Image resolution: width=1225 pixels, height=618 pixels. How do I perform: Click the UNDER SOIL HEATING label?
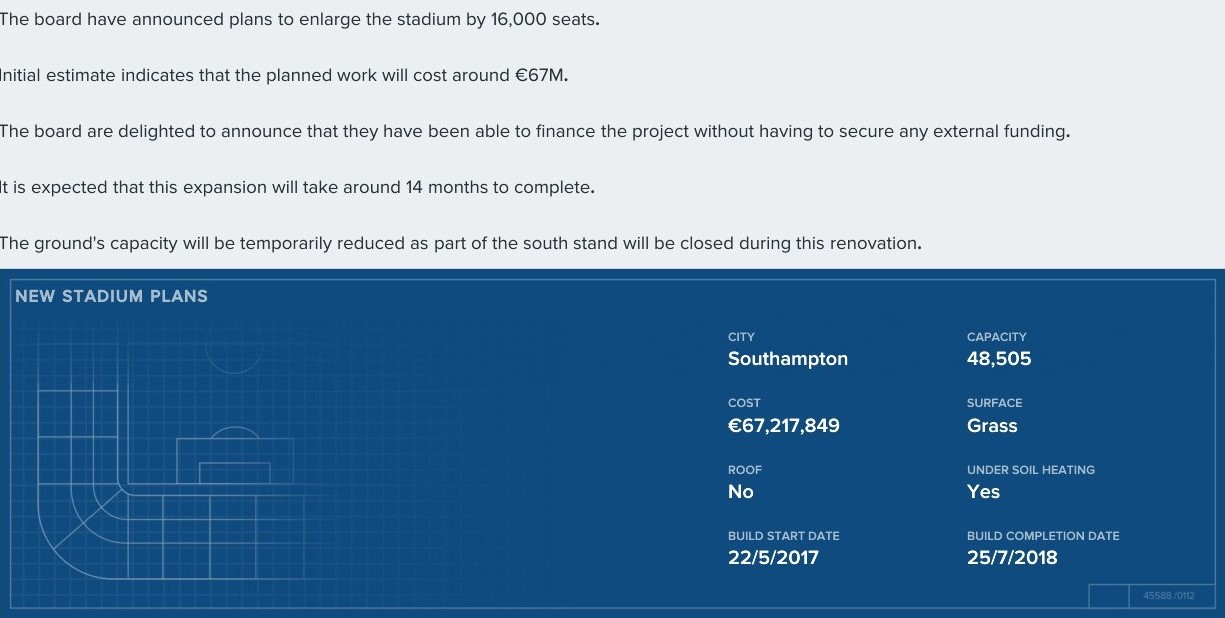1031,470
